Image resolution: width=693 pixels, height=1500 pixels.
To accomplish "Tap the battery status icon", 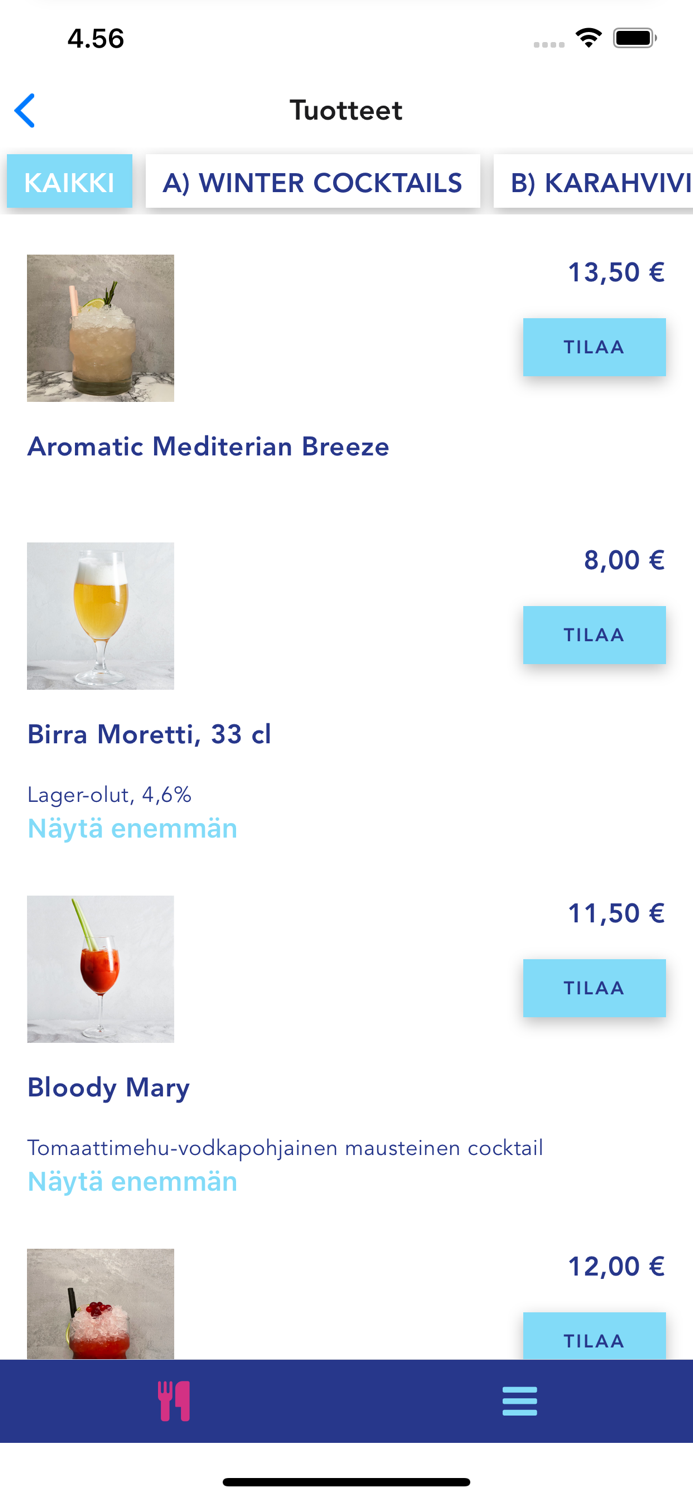I will coord(634,39).
